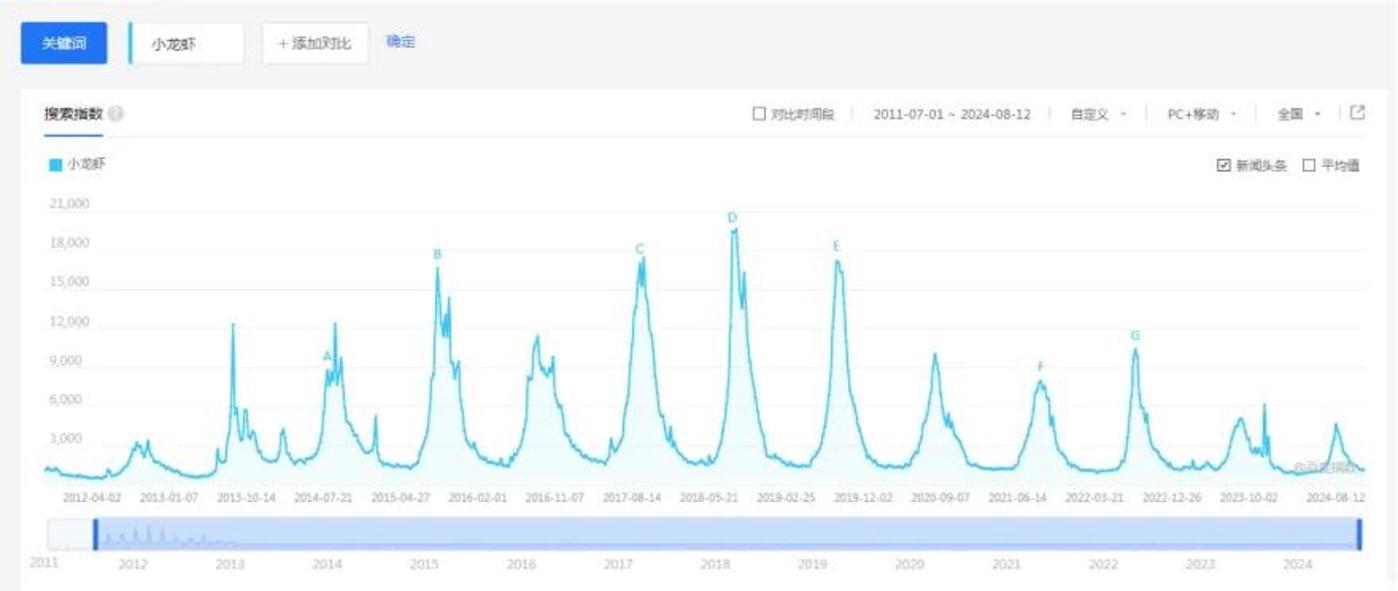Click the 小龙虾 keyword input field
Screen dimensions: 1398x591
click(188, 44)
